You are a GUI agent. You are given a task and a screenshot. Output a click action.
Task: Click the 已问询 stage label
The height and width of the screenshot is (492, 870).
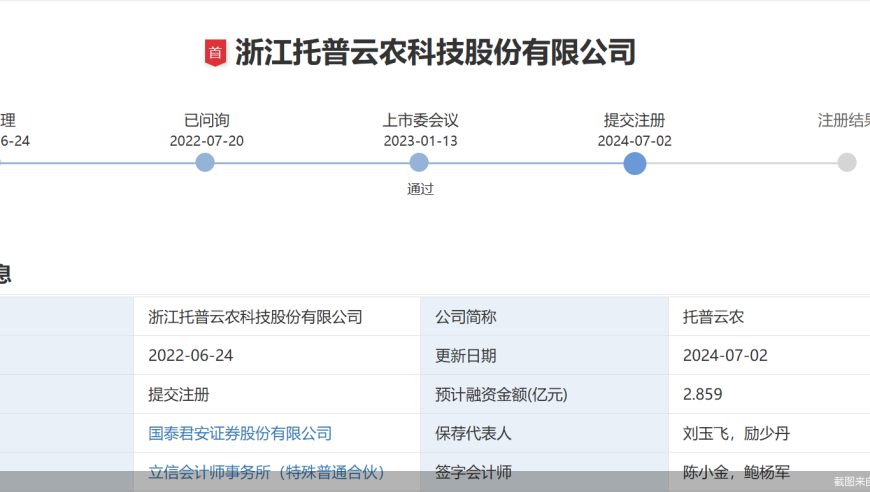(x=206, y=120)
